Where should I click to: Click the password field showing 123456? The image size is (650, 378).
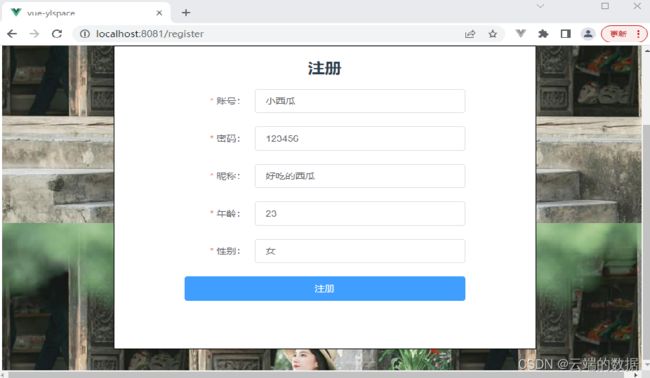pyautogui.click(x=360, y=138)
